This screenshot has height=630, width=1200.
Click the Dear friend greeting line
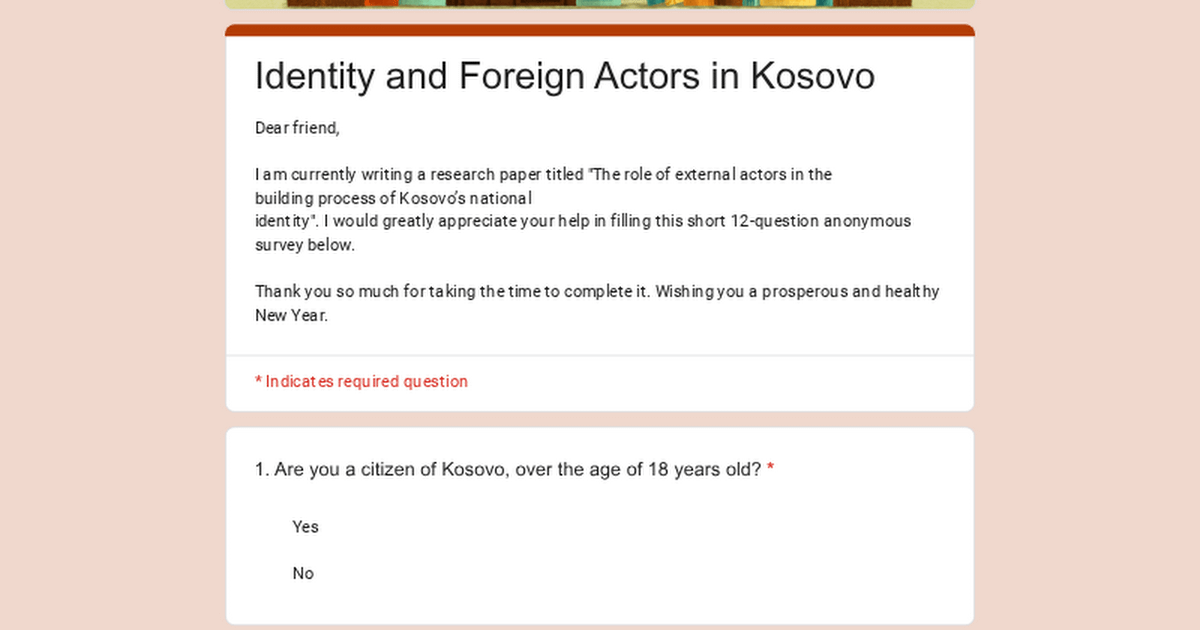297,128
